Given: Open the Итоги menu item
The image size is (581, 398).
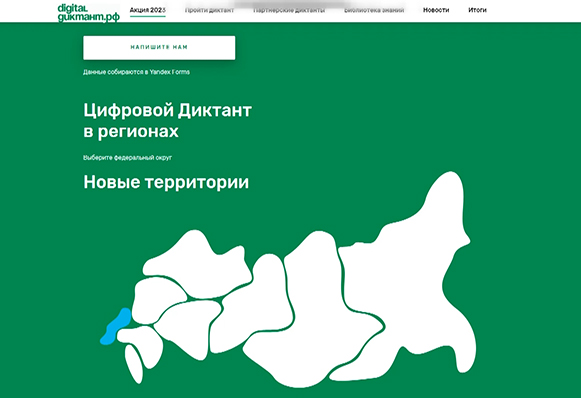Looking at the screenshot, I should click(x=477, y=10).
